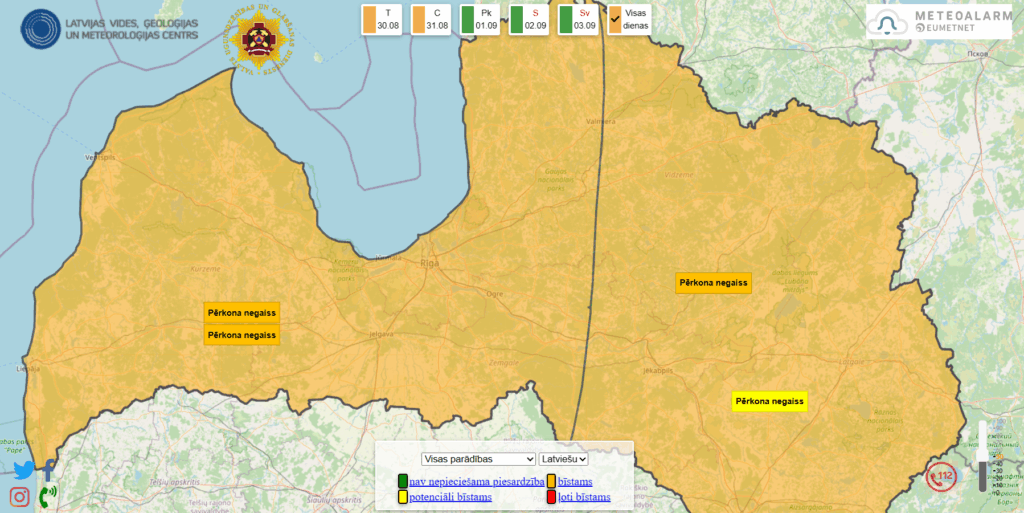Click the fire and rescue service emblem

[261, 40]
